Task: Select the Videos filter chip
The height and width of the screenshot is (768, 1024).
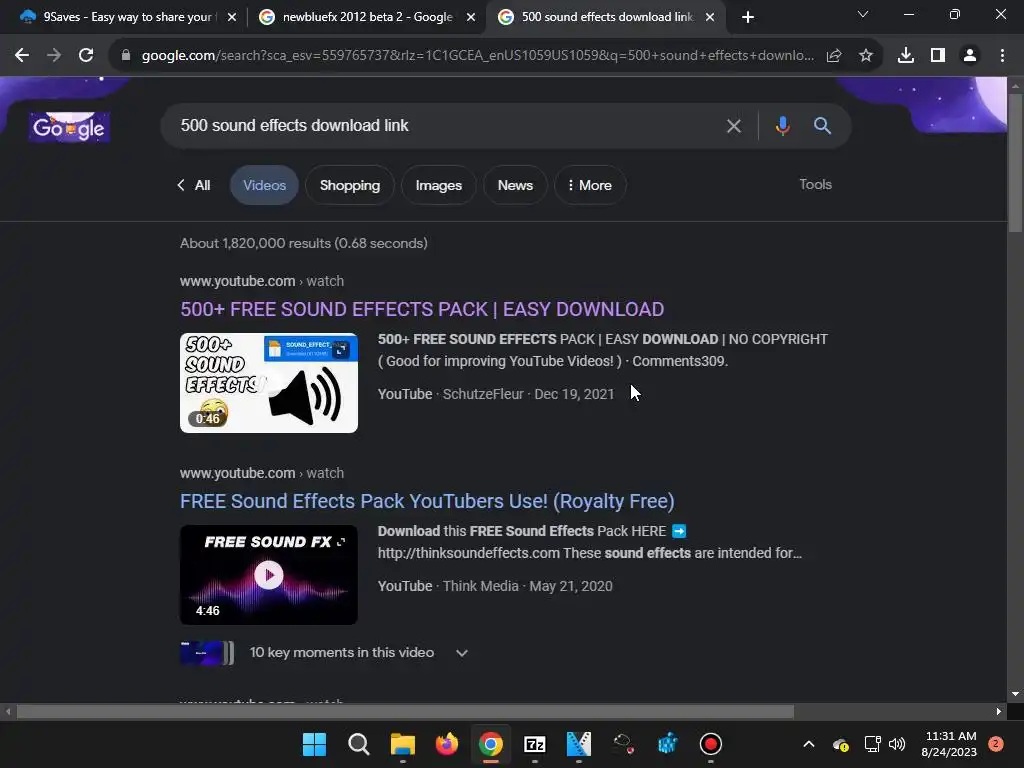Action: (264, 185)
